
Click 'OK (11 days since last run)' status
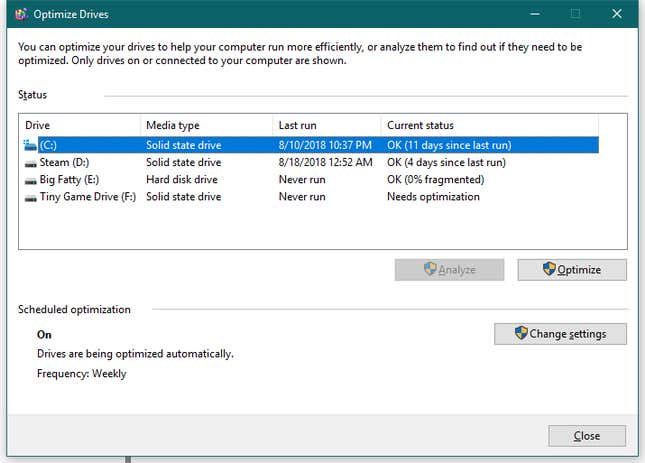(x=449, y=145)
